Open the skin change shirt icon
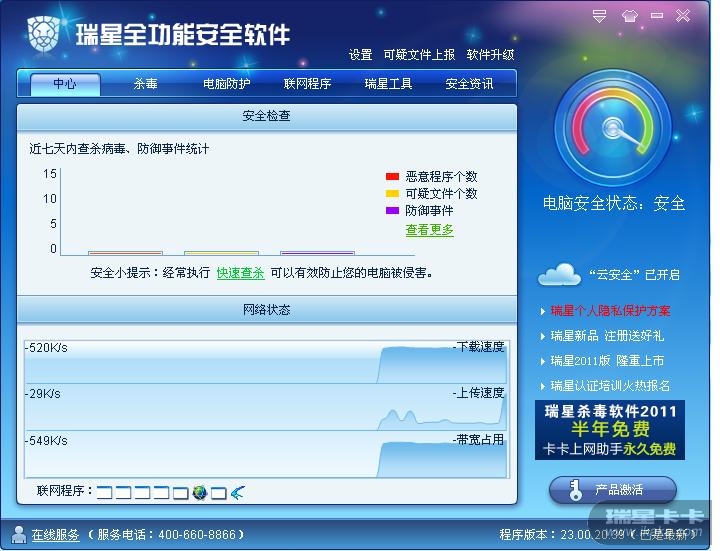 point(630,16)
